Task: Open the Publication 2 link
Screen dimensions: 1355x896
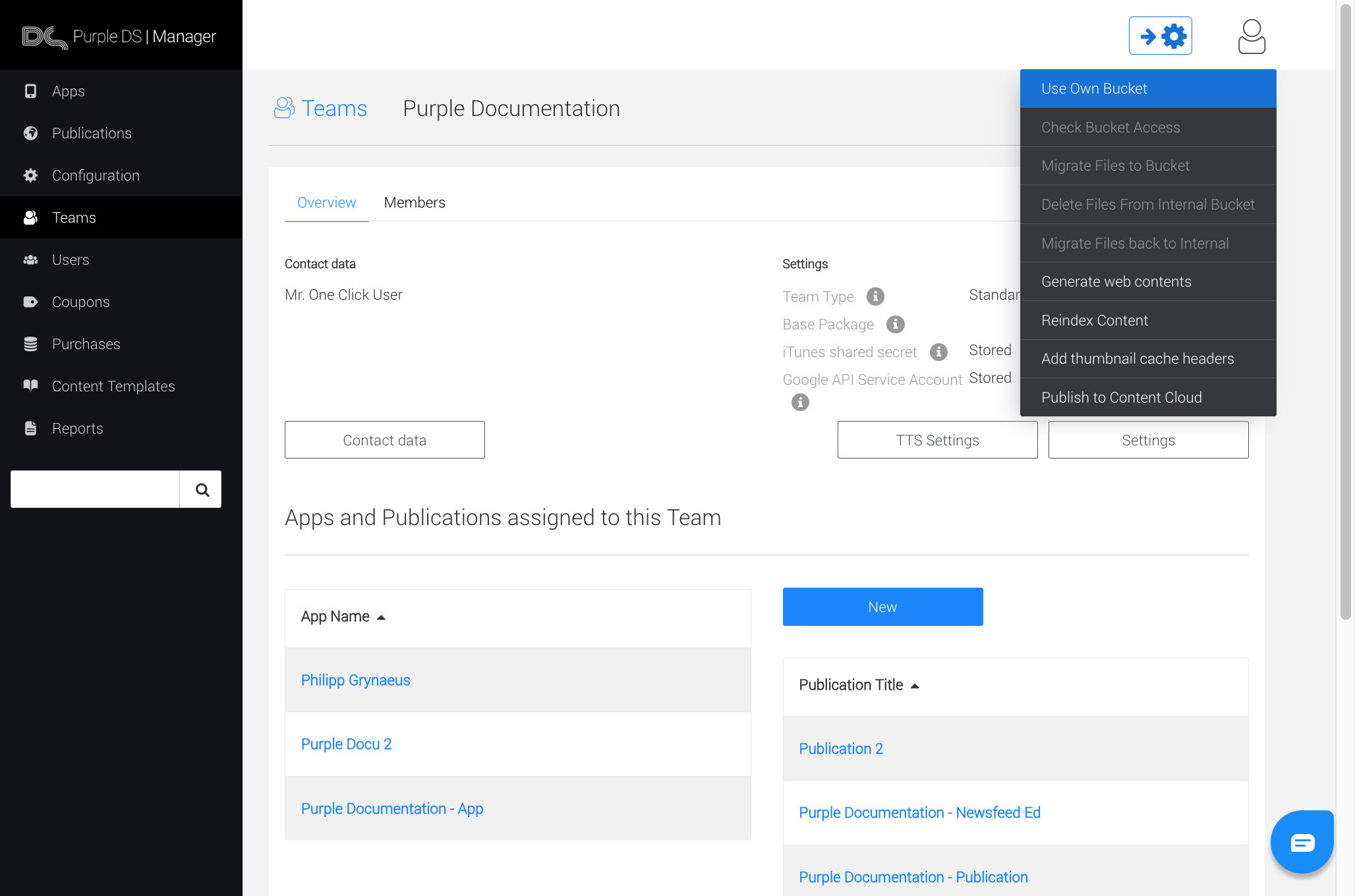Action: click(x=841, y=748)
